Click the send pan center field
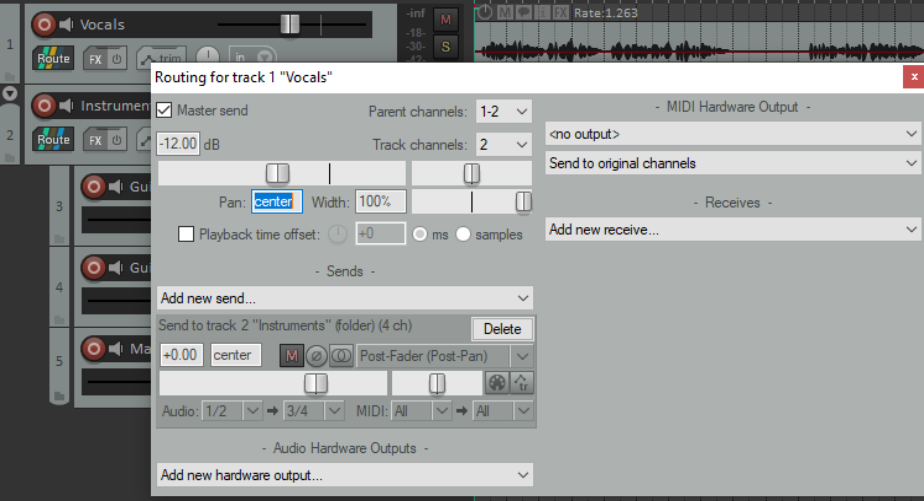The height and width of the screenshot is (501, 924). pyautogui.click(x=236, y=355)
